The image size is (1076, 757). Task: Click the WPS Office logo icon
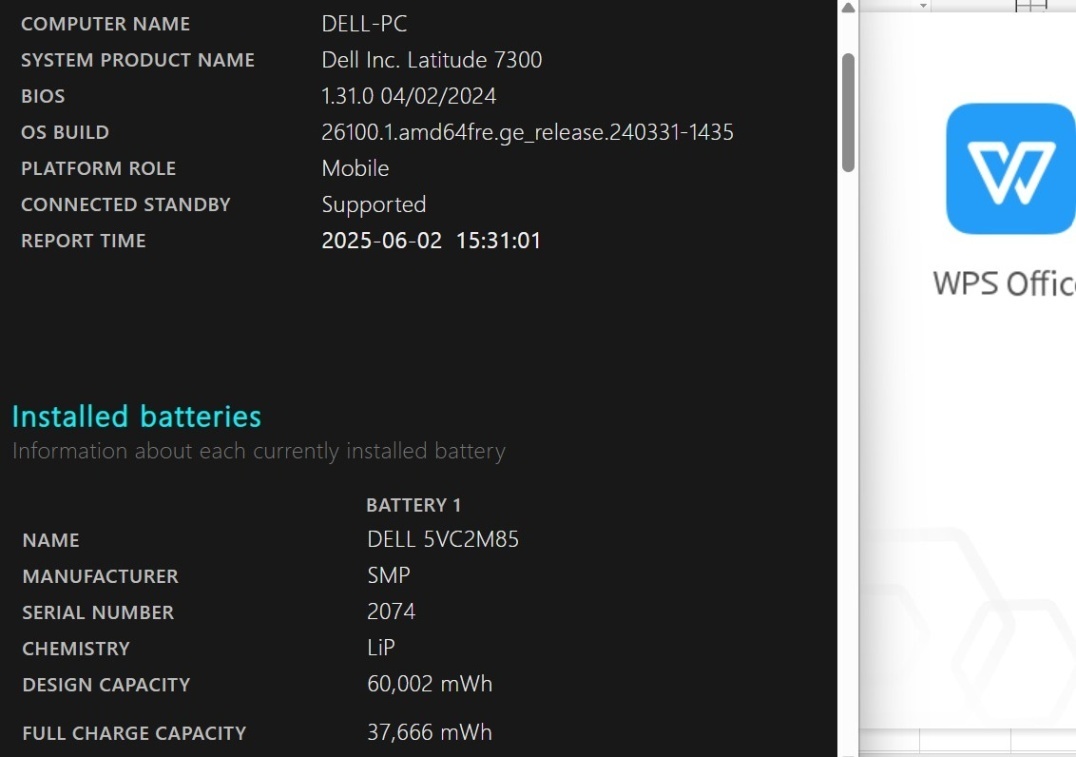point(1011,169)
